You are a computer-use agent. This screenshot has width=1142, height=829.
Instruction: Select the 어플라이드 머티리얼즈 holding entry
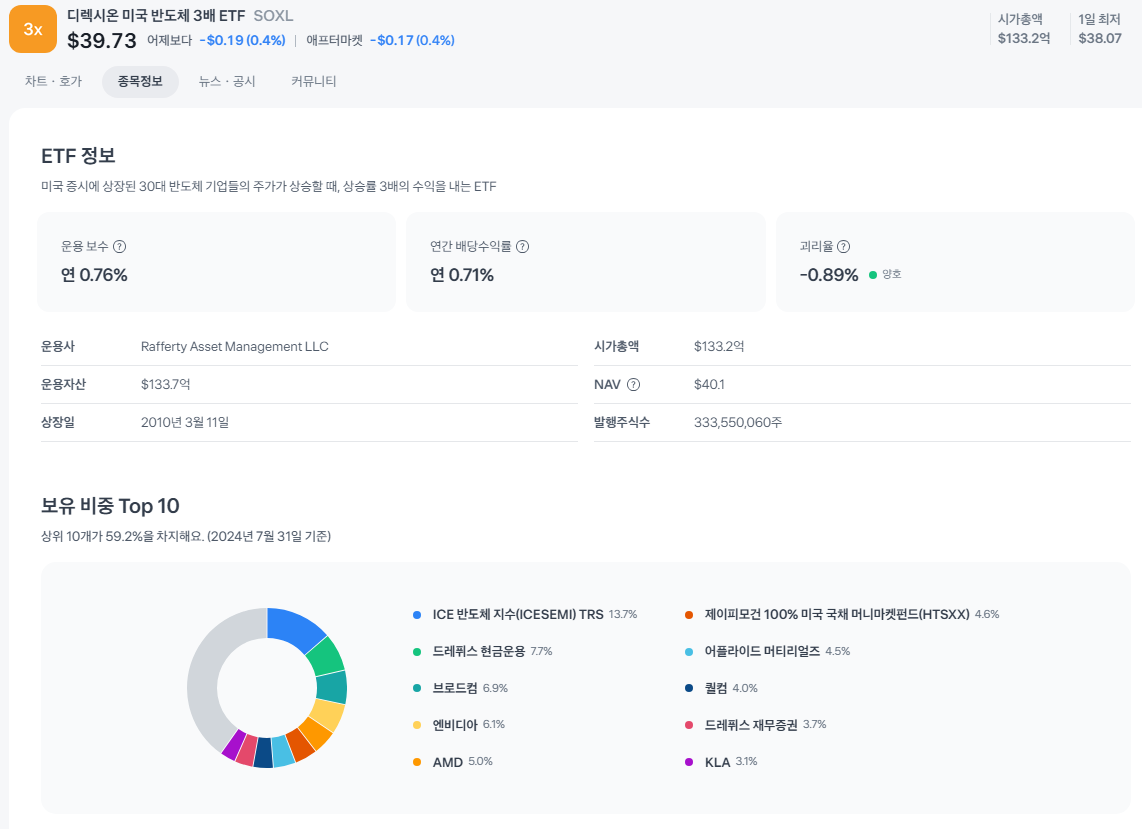(x=762, y=651)
